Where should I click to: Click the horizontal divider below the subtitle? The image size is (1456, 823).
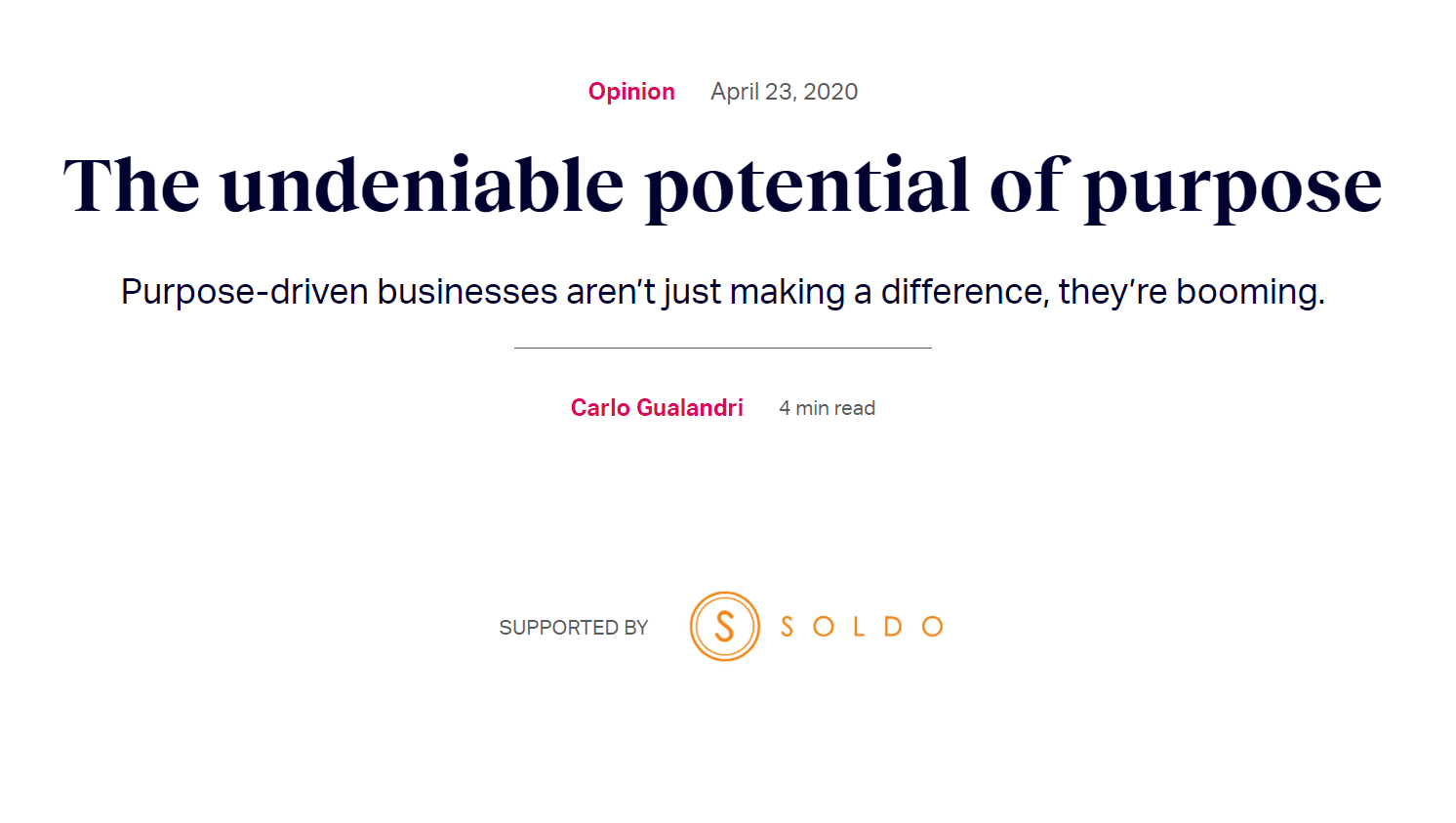[722, 348]
